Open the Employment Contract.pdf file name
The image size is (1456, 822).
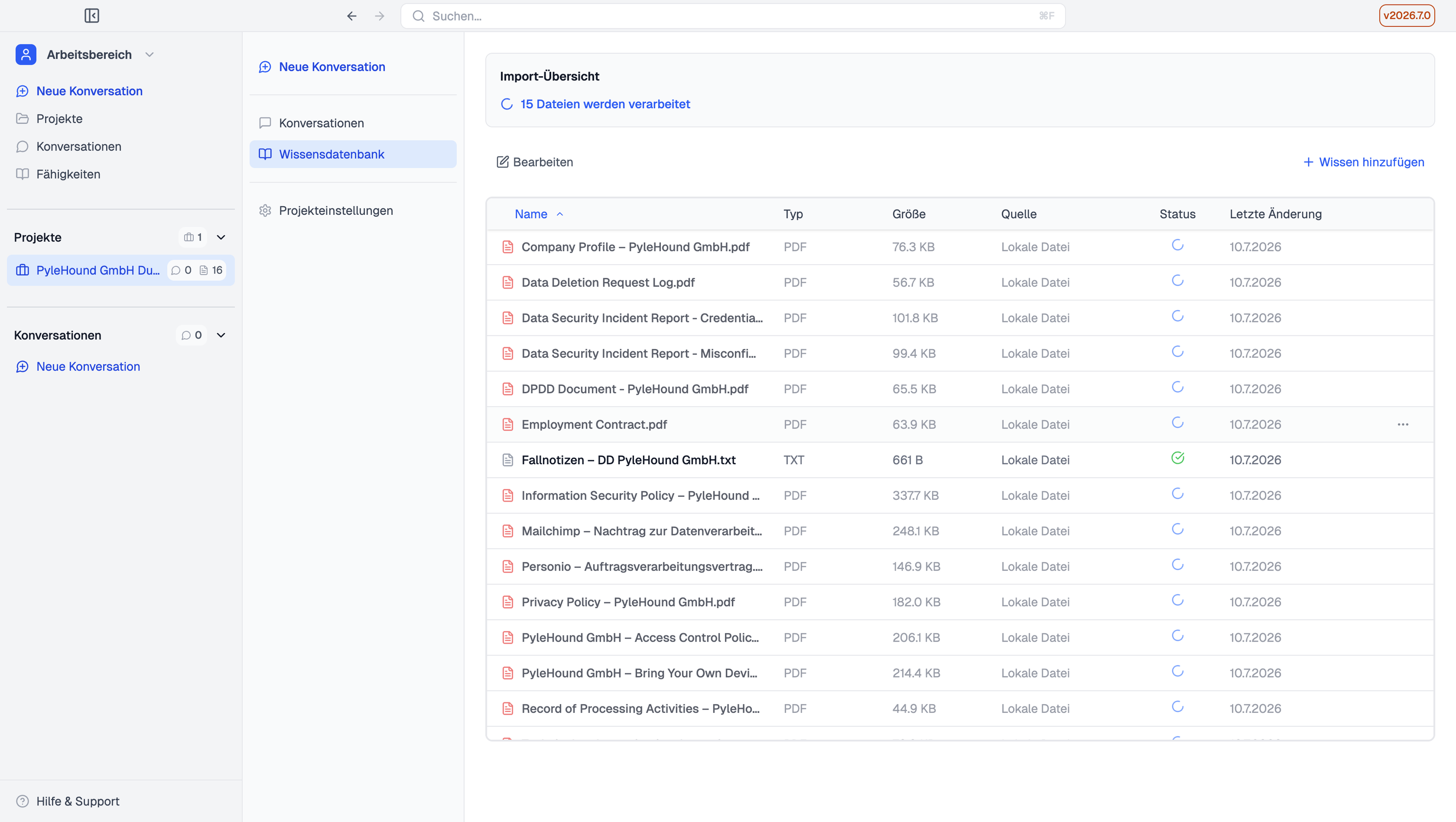[x=594, y=424]
